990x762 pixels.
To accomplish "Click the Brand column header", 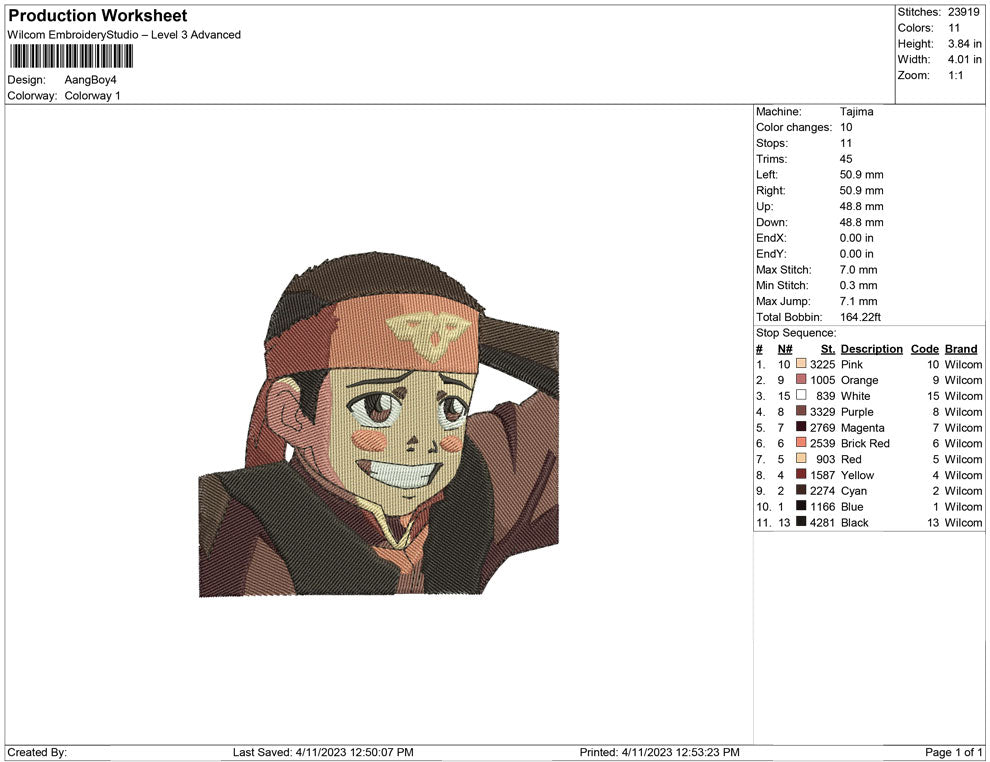I will click(960, 349).
